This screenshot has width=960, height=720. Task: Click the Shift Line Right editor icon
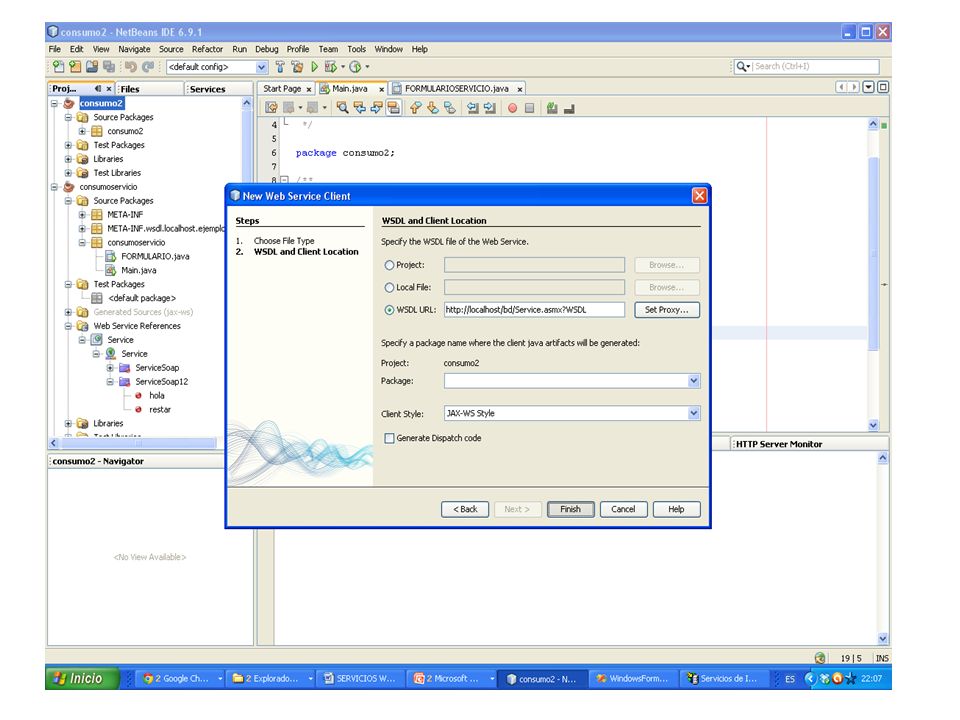click(x=490, y=108)
